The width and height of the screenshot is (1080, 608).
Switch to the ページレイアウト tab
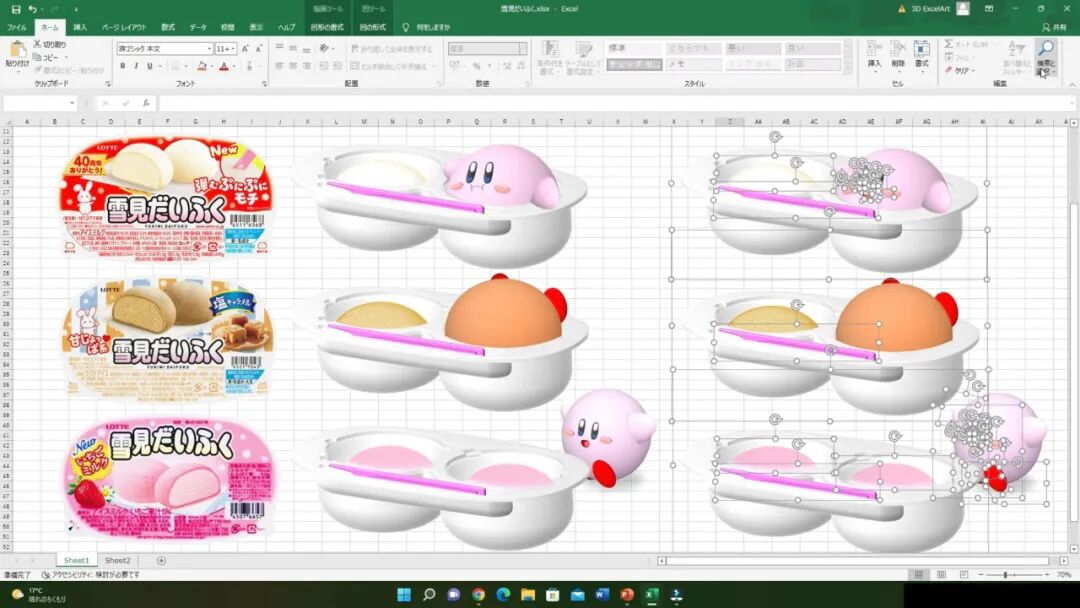124,28
